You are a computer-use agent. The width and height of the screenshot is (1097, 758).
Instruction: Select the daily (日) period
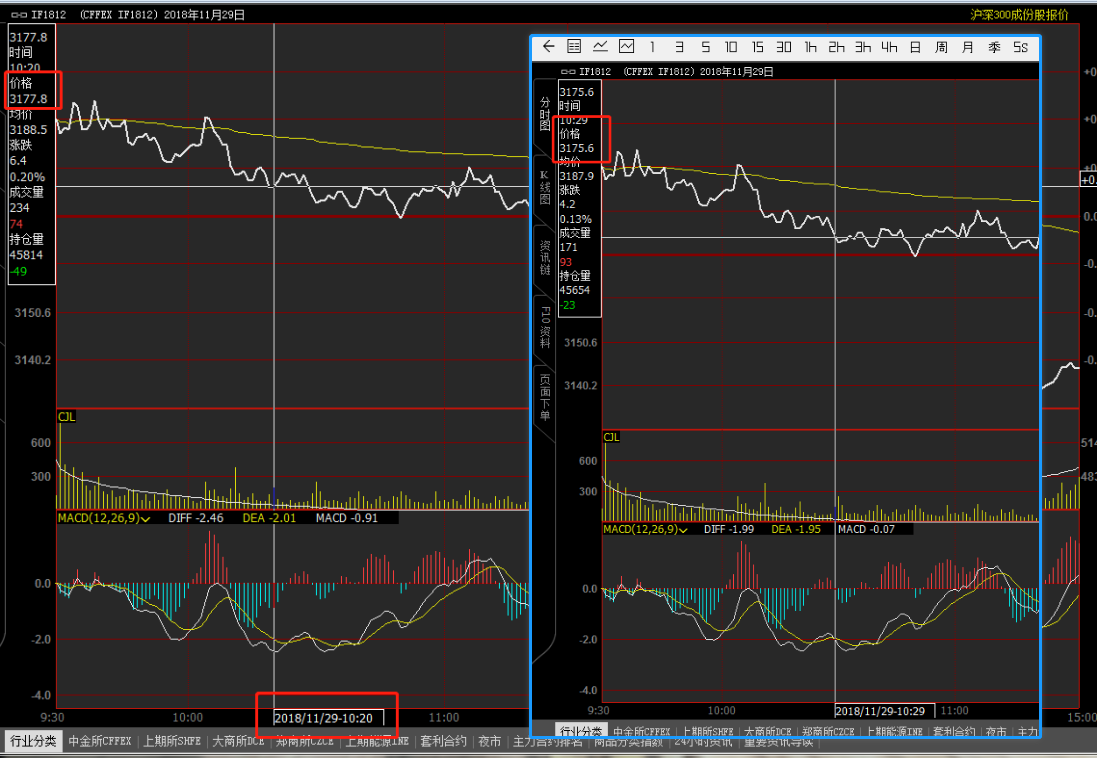(x=915, y=47)
